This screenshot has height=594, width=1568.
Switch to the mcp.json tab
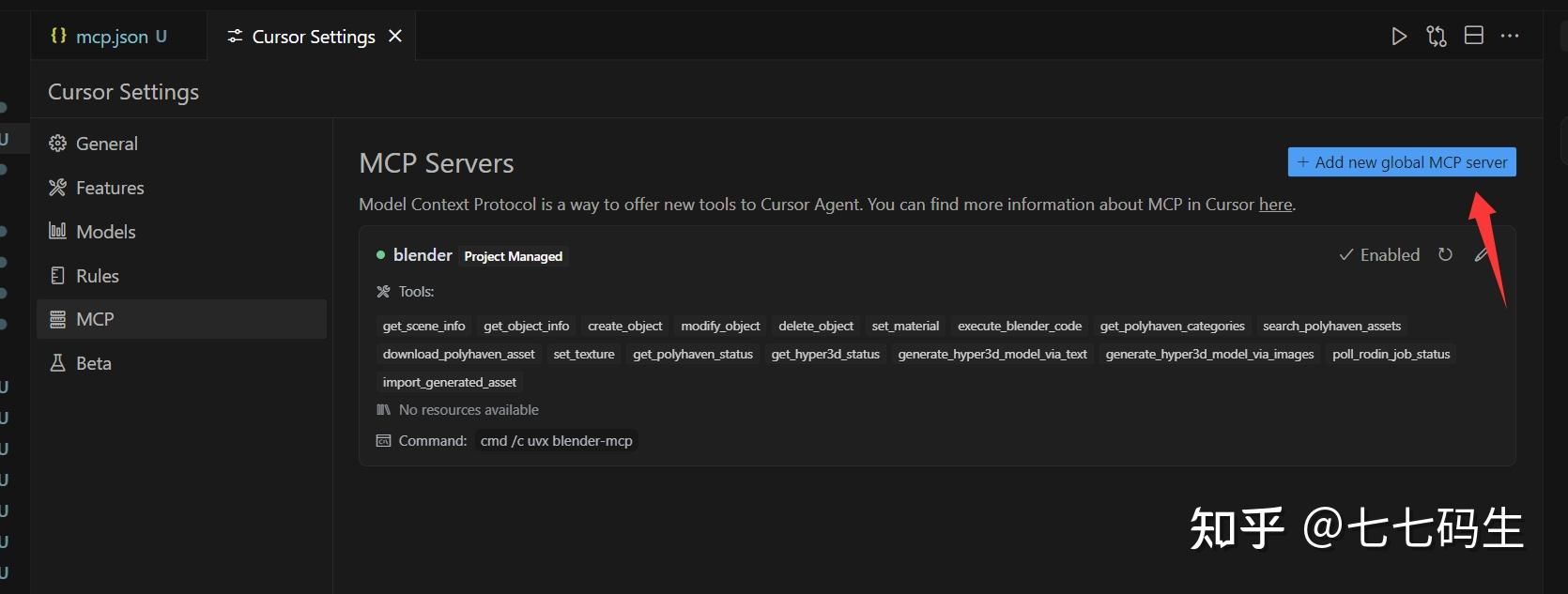pos(111,37)
